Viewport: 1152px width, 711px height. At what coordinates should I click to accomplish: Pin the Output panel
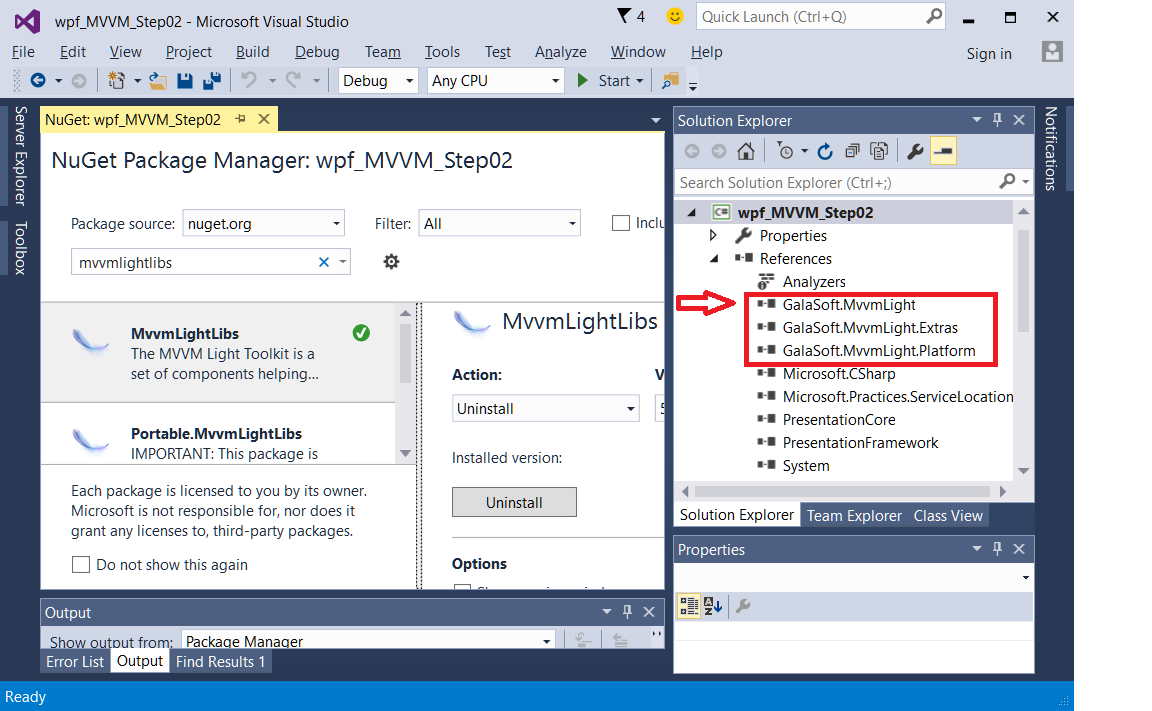pyautogui.click(x=627, y=611)
